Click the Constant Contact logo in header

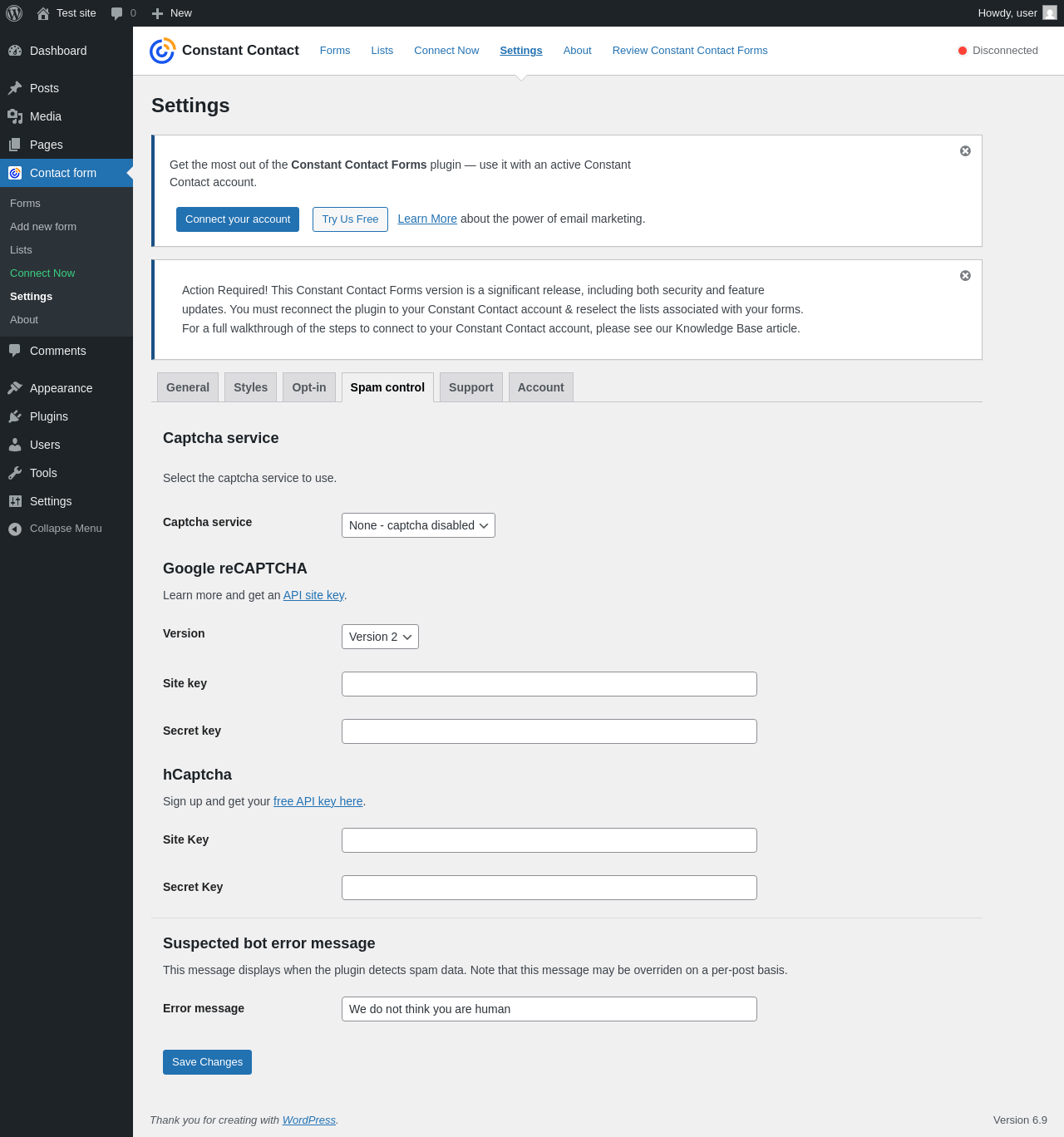pos(162,51)
